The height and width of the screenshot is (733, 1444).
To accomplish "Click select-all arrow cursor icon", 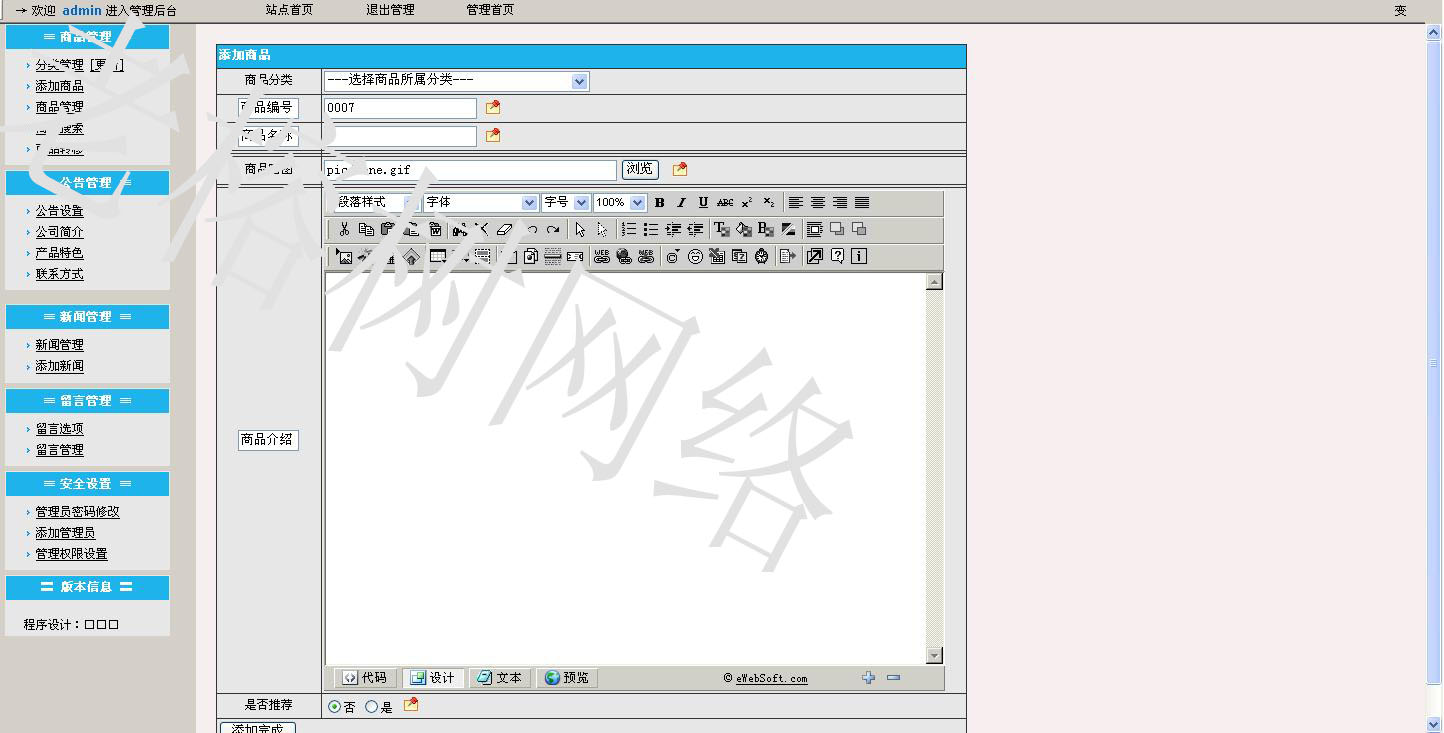I will (581, 229).
